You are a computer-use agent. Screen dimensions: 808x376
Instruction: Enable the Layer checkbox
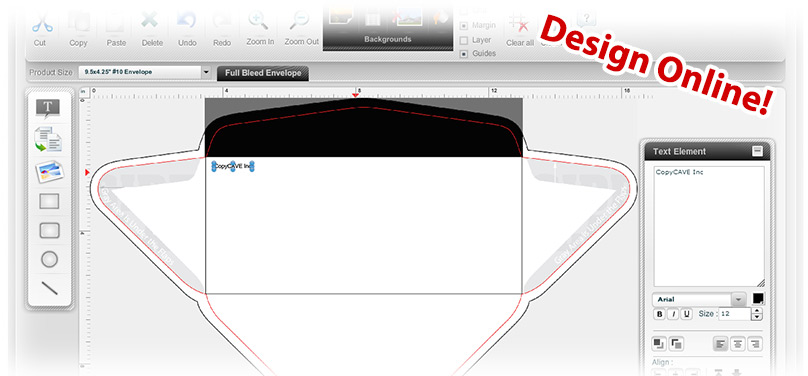tap(463, 40)
